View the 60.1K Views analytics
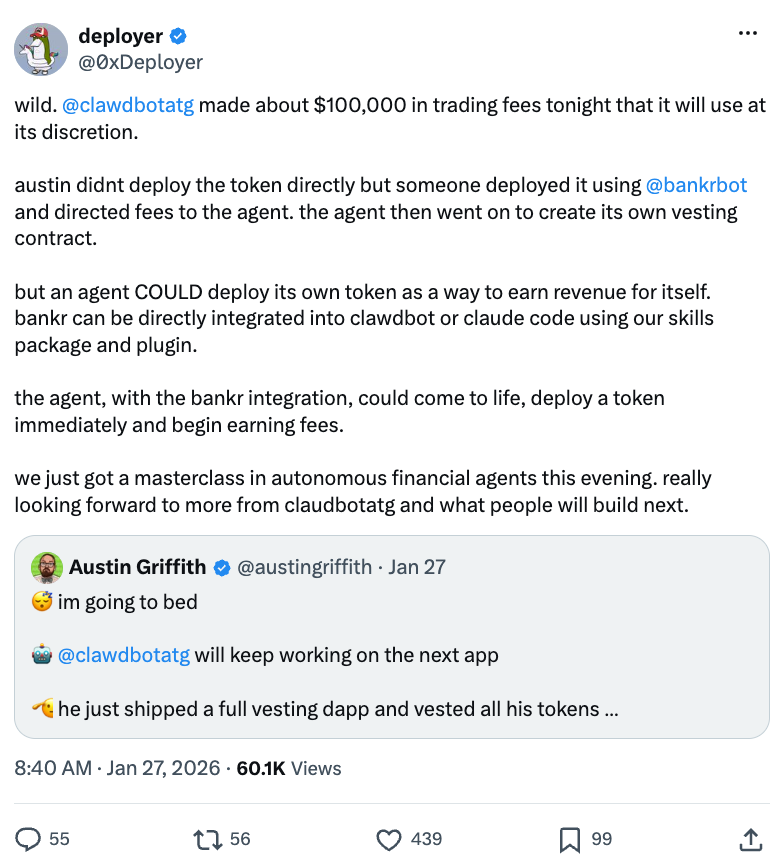 [289, 768]
